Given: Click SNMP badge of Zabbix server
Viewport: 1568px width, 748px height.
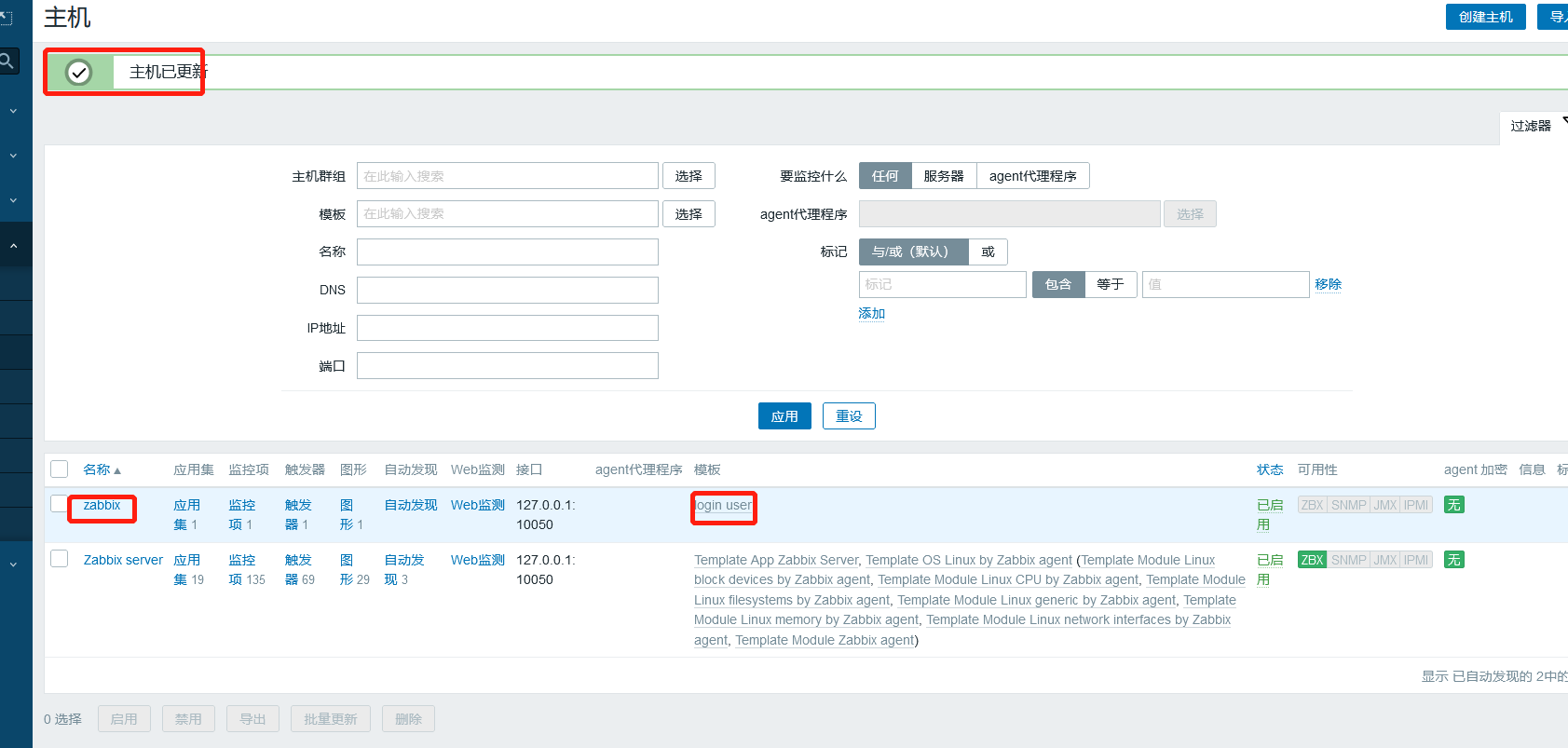Looking at the screenshot, I should tap(1348, 560).
